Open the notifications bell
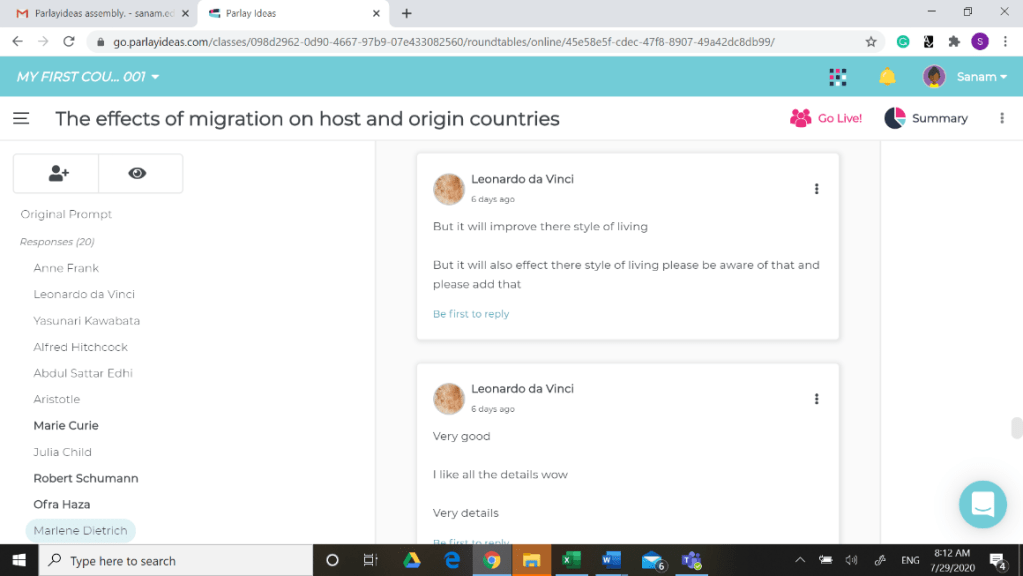Screen dimensions: 1023x576 886,77
